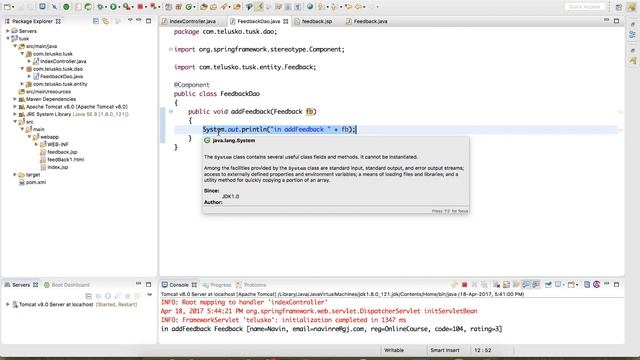Select the FeedbackDao.java editor tab
Image resolution: width=640 pixels, height=360 pixels.
(x=259, y=21)
